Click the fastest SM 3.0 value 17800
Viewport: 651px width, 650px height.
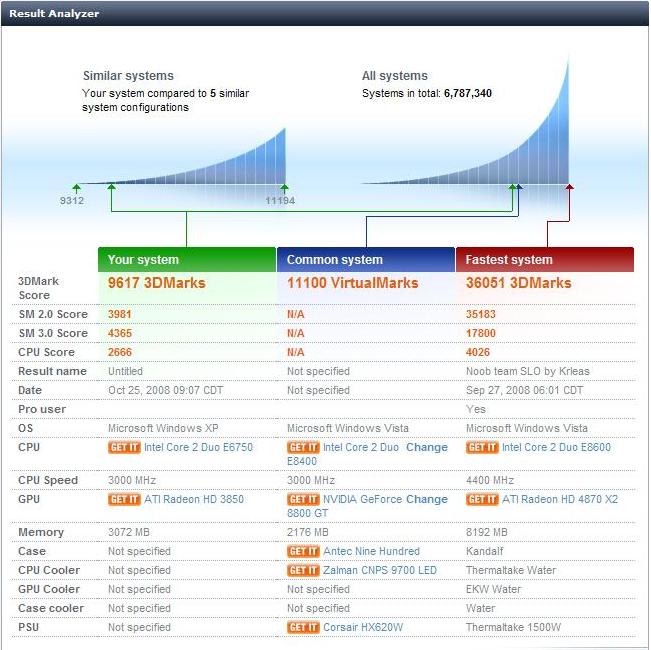click(x=481, y=333)
